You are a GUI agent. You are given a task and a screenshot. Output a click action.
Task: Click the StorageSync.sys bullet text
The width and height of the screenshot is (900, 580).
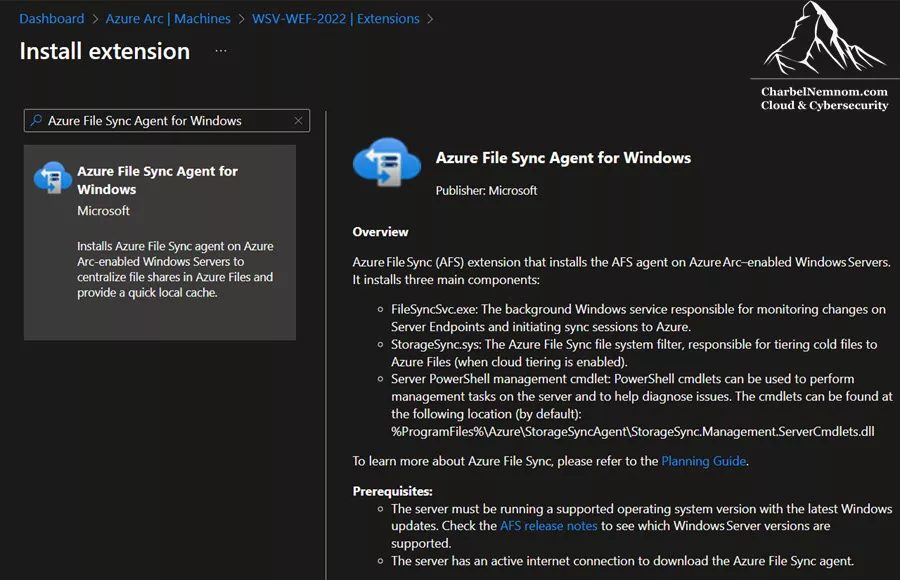point(634,353)
